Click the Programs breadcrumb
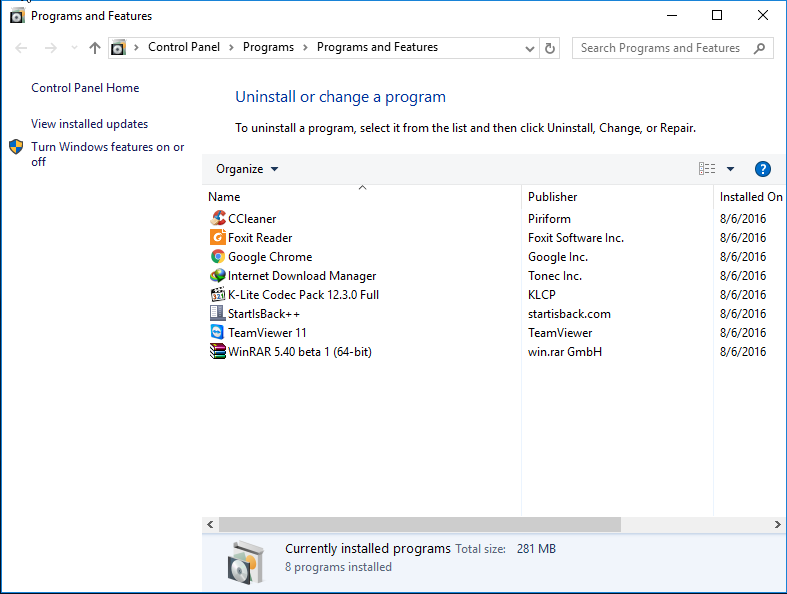This screenshot has height=594, width=787. [x=268, y=47]
